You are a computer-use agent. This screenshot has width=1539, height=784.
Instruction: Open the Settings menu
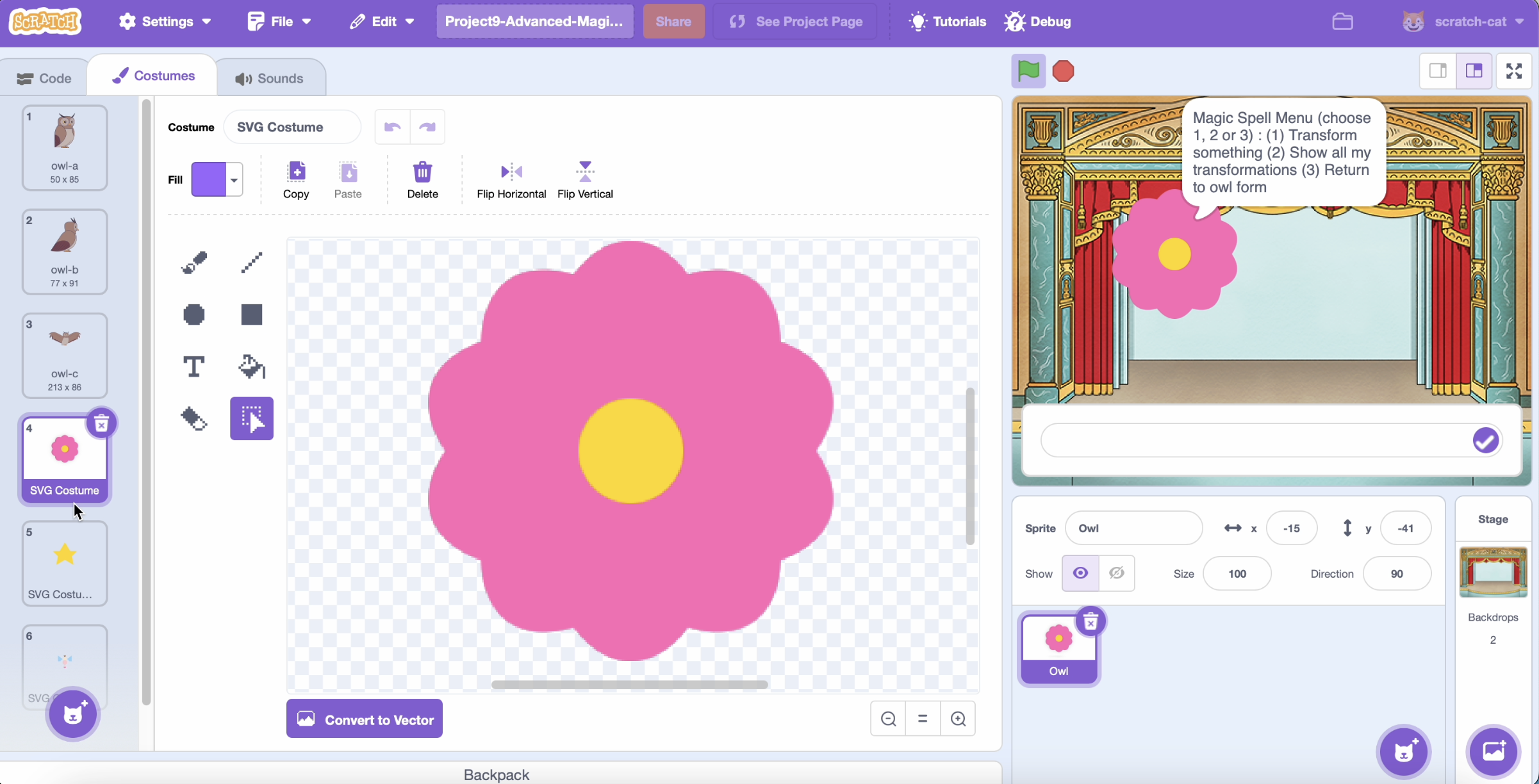(165, 21)
